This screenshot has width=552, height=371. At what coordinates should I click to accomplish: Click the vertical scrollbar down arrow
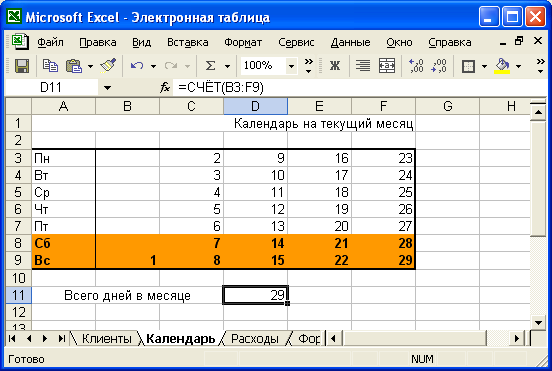(538, 322)
